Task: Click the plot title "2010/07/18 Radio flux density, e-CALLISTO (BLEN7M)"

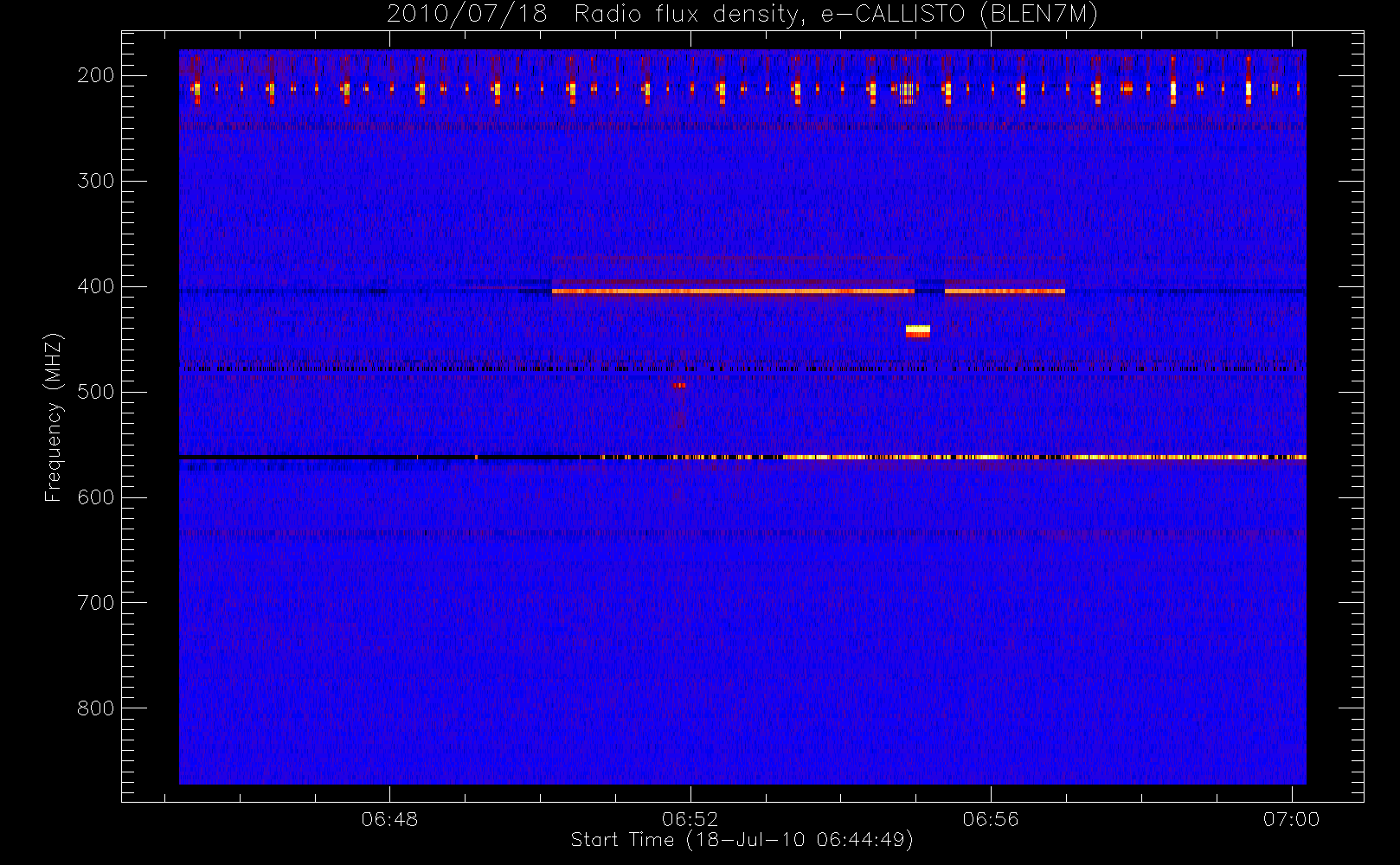Action: (x=742, y=15)
